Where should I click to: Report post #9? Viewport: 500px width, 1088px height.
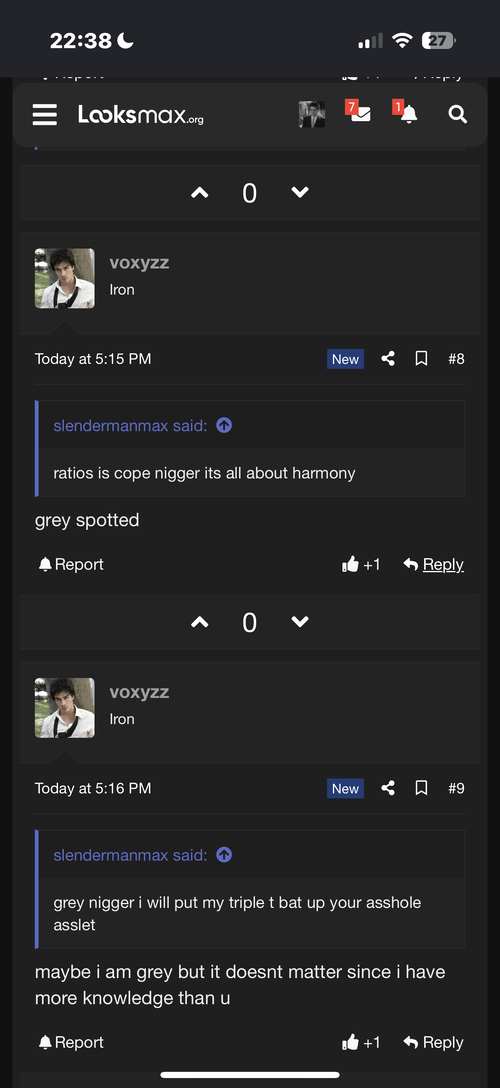click(71, 1042)
